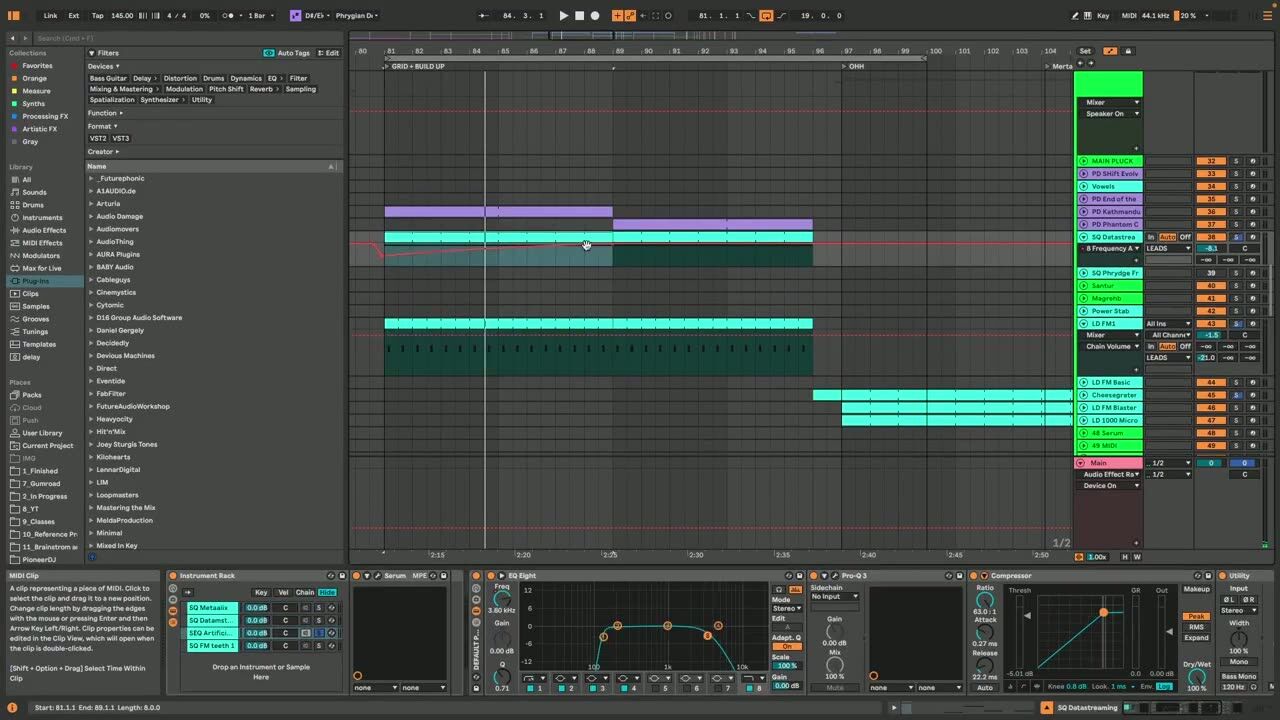Click the Cheesegrater track fold icon

1083,395
